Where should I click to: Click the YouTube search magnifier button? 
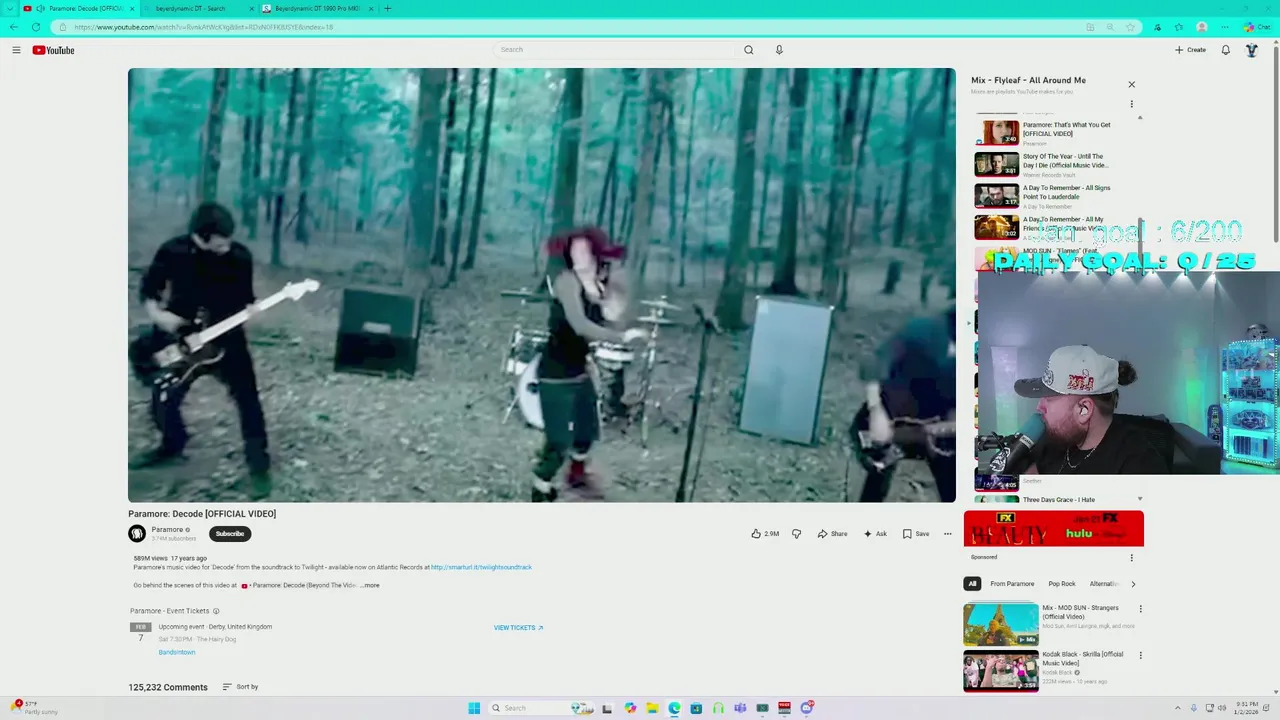pos(748,50)
